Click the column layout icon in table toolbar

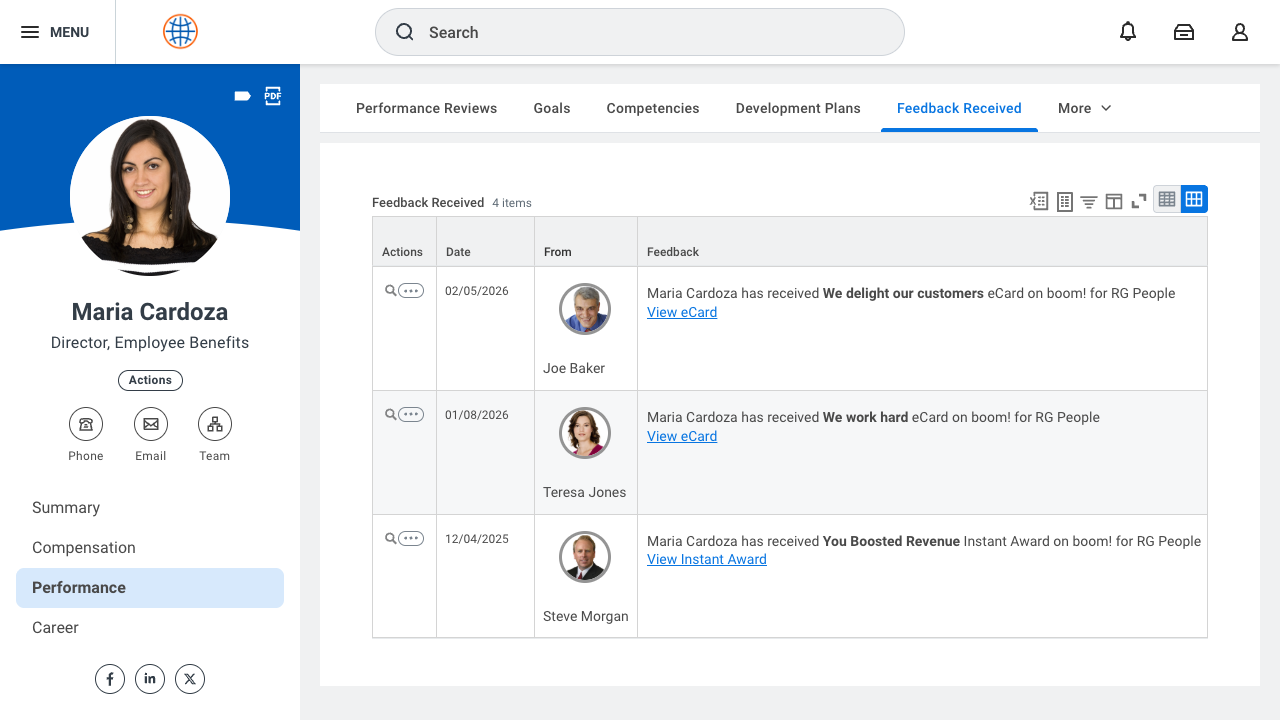click(x=1114, y=201)
